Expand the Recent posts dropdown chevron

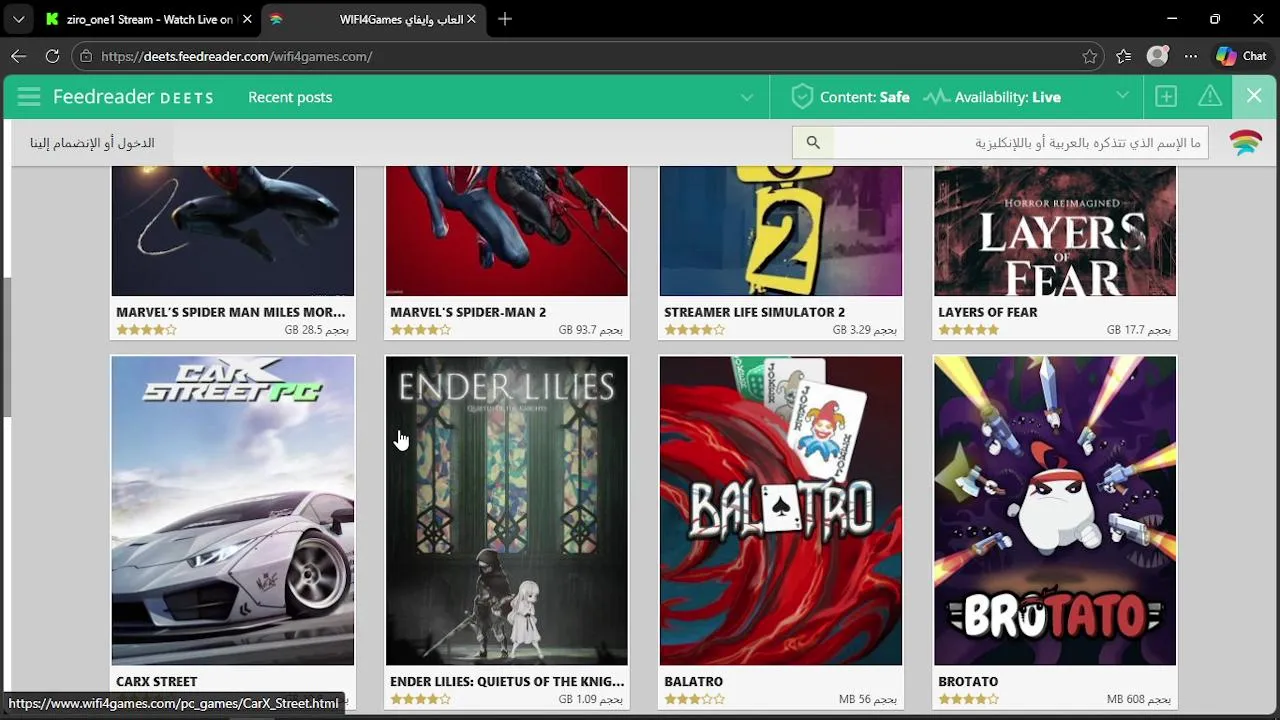coord(747,97)
